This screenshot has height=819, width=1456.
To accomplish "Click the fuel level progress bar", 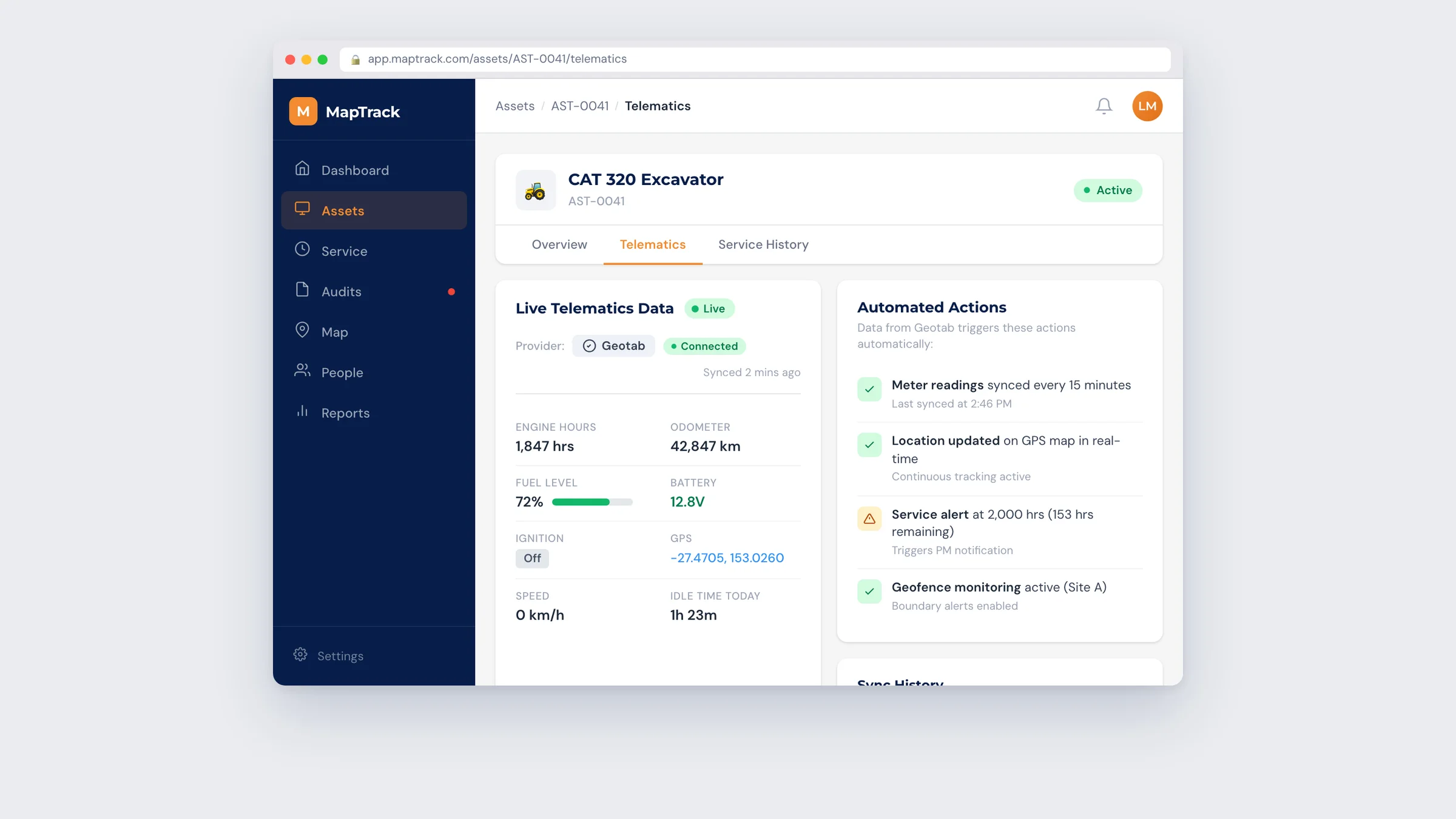I will pyautogui.click(x=592, y=502).
